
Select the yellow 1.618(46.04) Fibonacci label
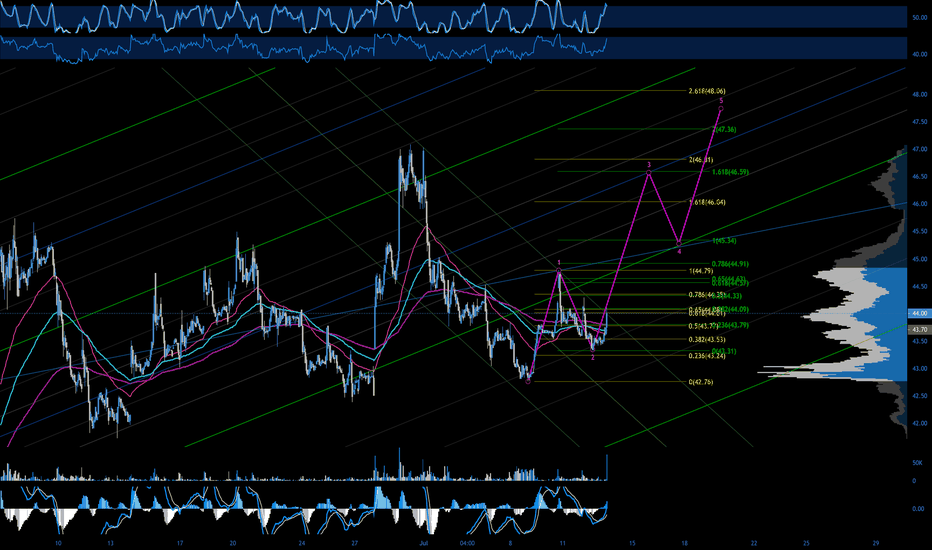(707, 202)
